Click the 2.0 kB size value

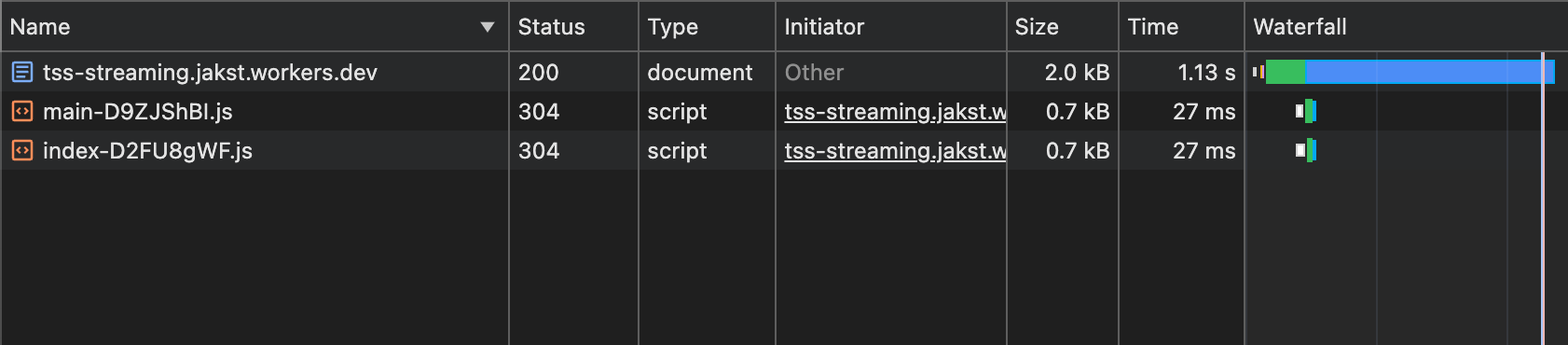pos(1077,72)
